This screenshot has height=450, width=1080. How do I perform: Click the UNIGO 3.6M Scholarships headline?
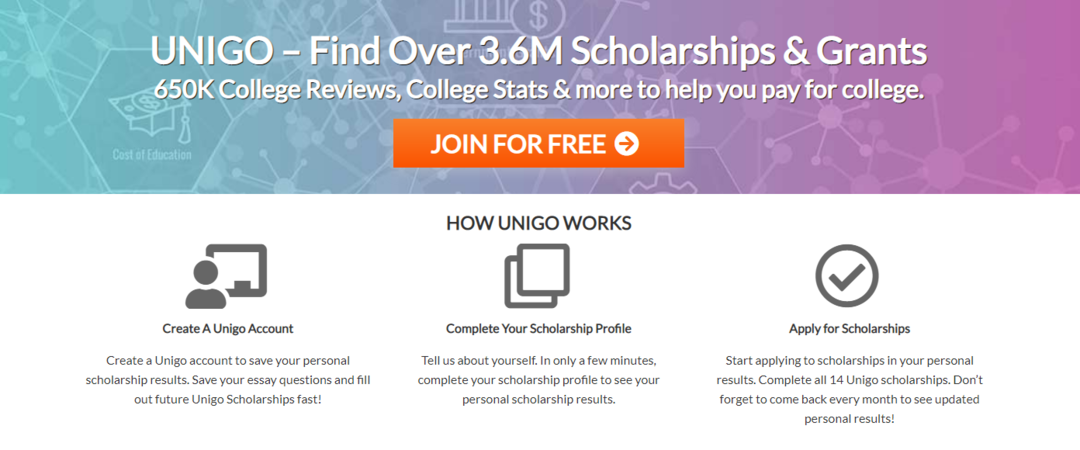tap(539, 52)
